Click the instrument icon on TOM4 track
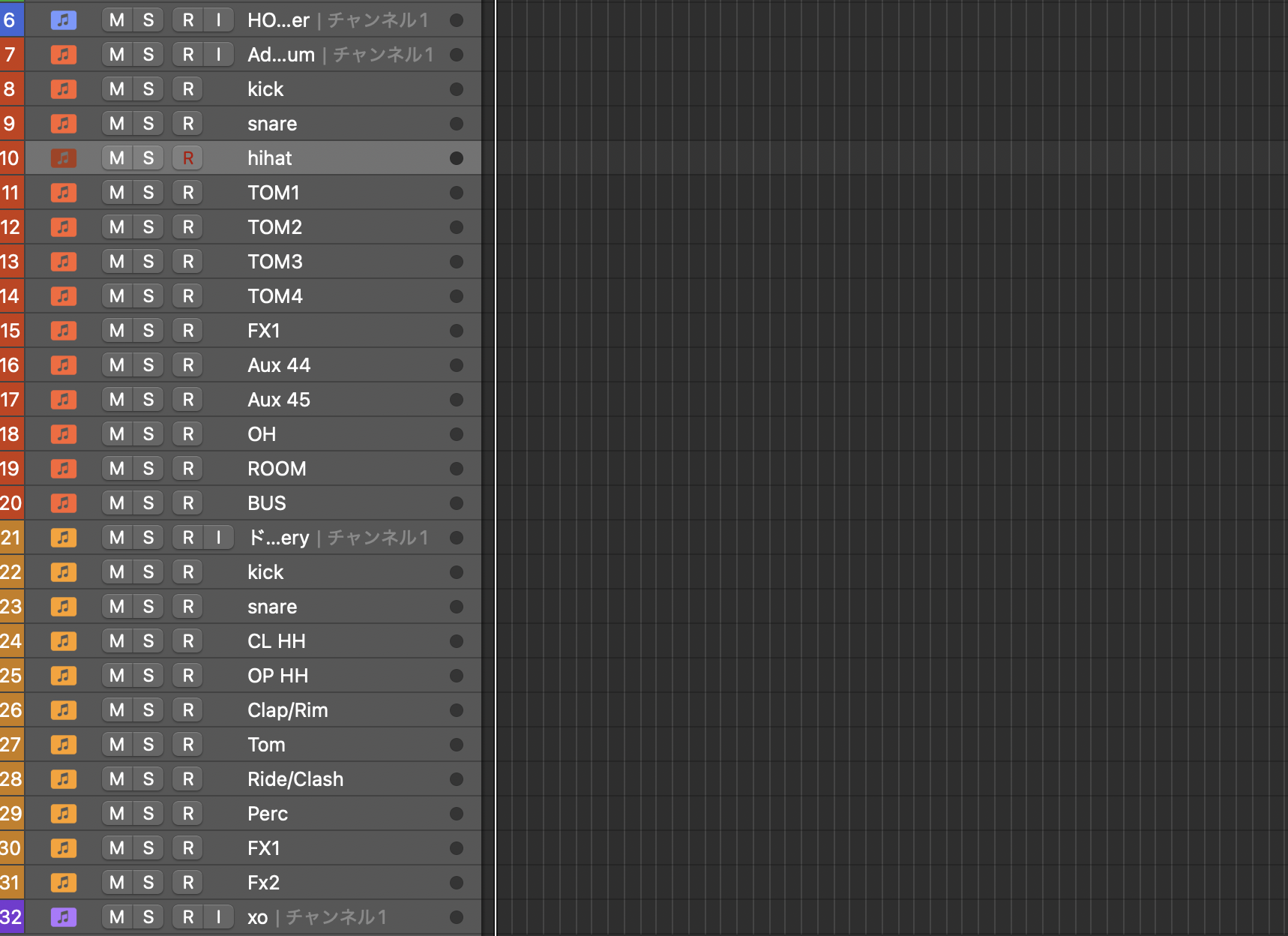The image size is (1288, 936). (x=64, y=296)
